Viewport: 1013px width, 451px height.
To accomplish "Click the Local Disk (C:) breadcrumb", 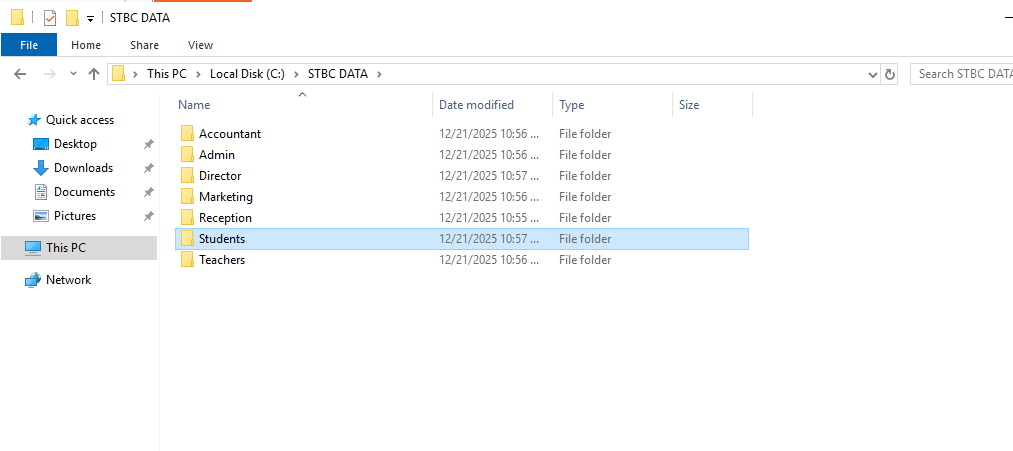I will click(247, 74).
